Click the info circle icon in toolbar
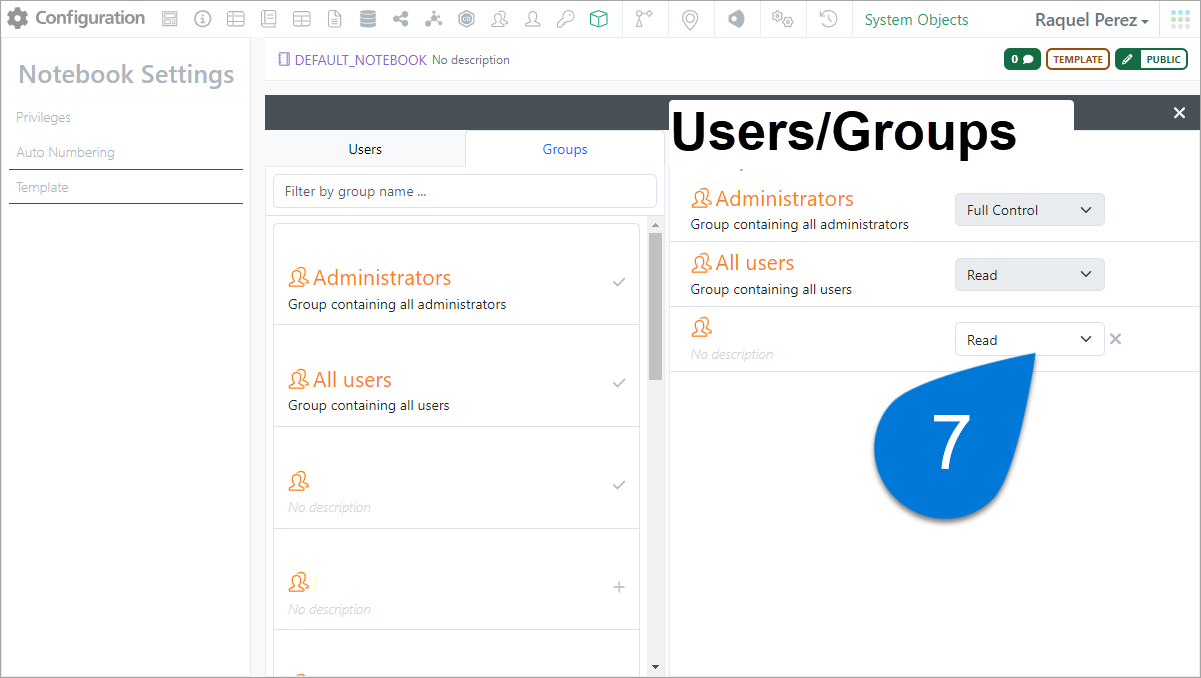The image size is (1201, 678). click(x=202, y=19)
